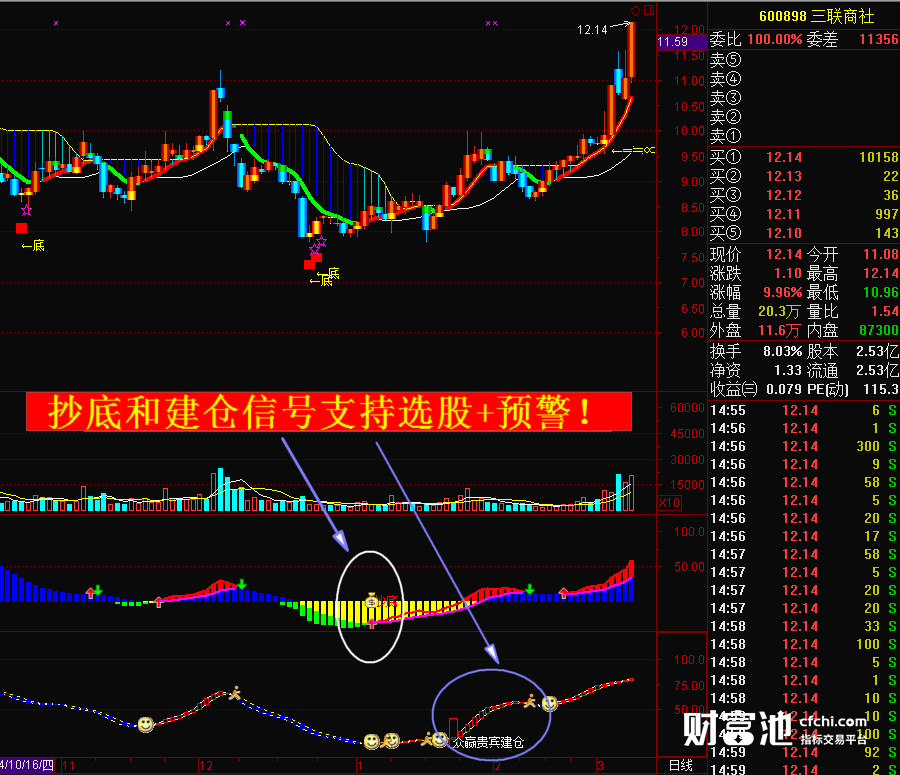Screen dimensions: 900x775
Task: Select the 14:56 tick row with volume 300
Action: (804, 446)
